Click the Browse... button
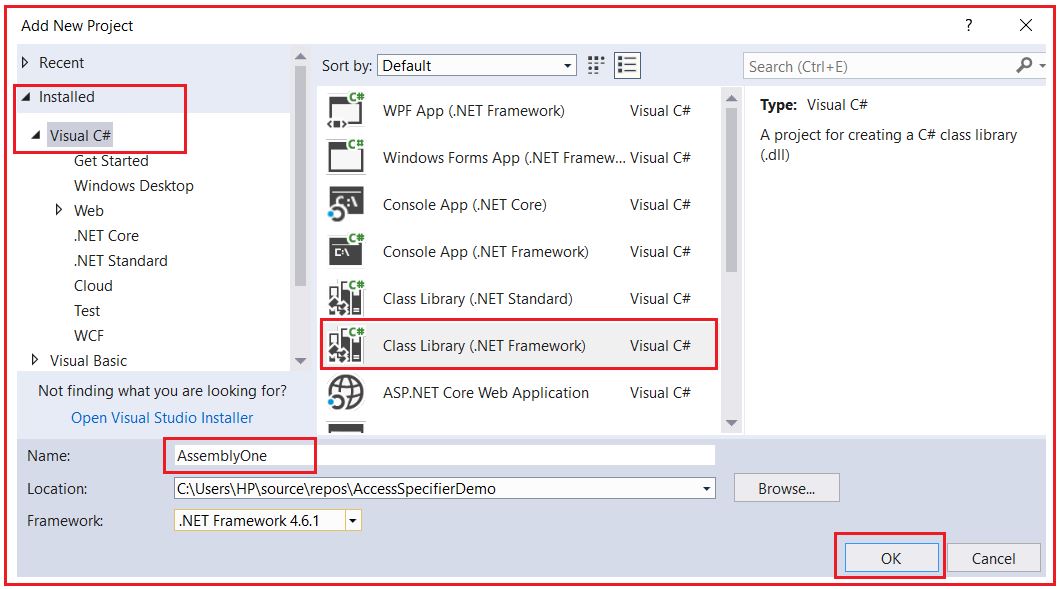This screenshot has height=589, width=1061. coord(786,488)
